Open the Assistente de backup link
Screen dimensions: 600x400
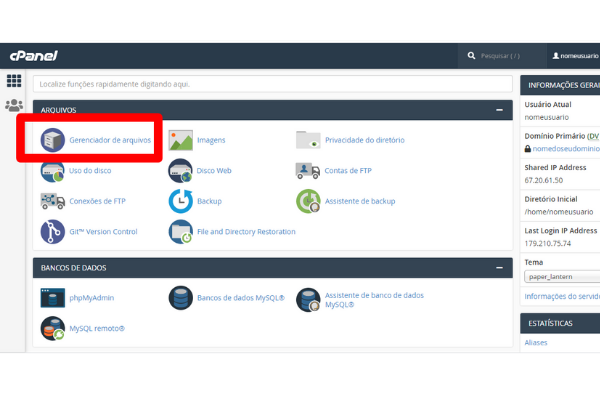pyautogui.click(x=360, y=201)
